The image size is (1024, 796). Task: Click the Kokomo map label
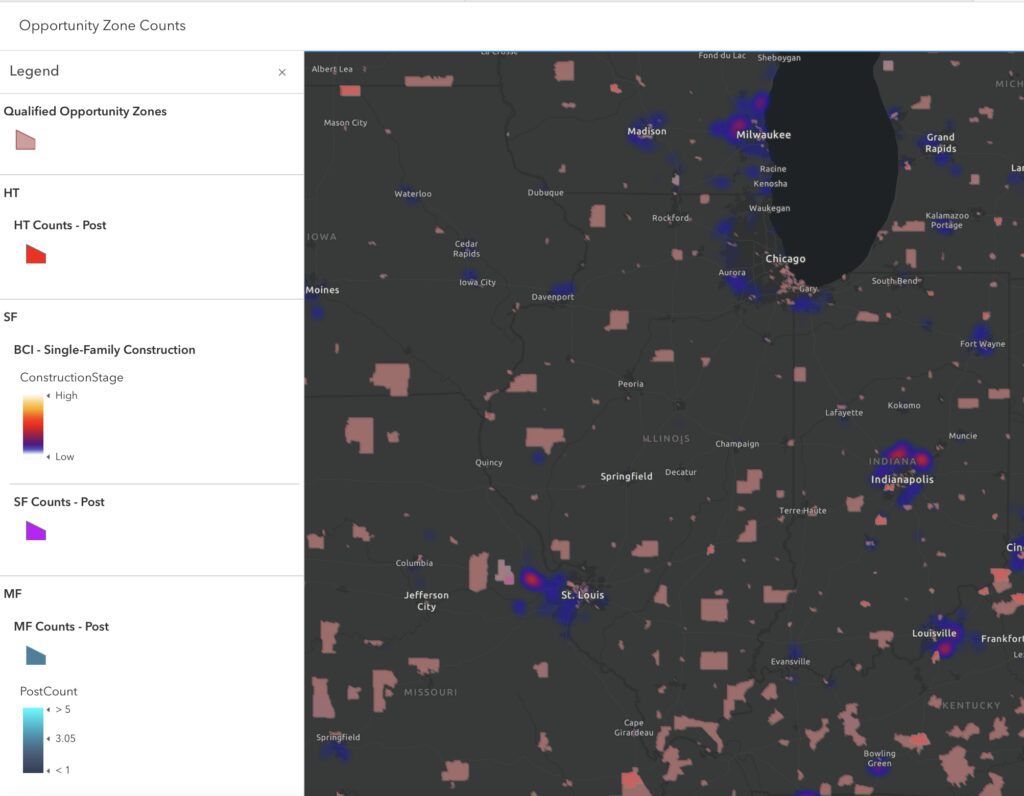click(904, 406)
